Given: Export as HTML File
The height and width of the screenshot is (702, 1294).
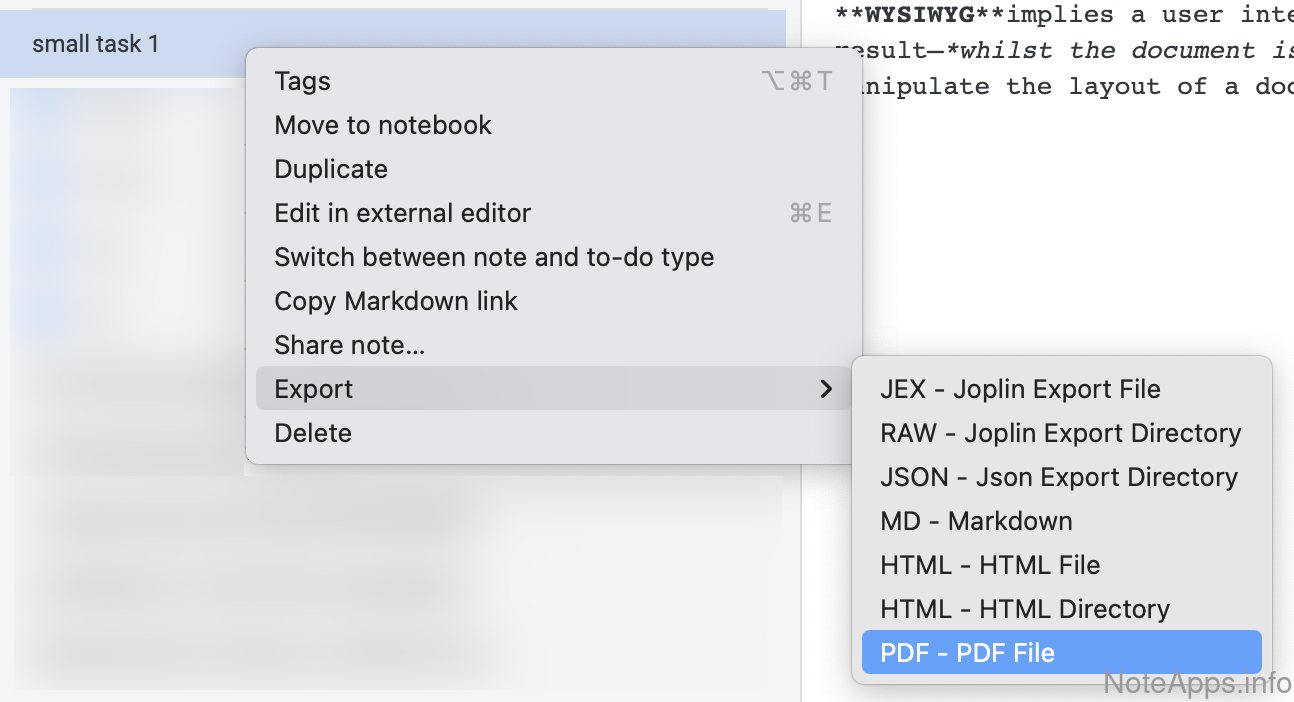Looking at the screenshot, I should point(990,566).
